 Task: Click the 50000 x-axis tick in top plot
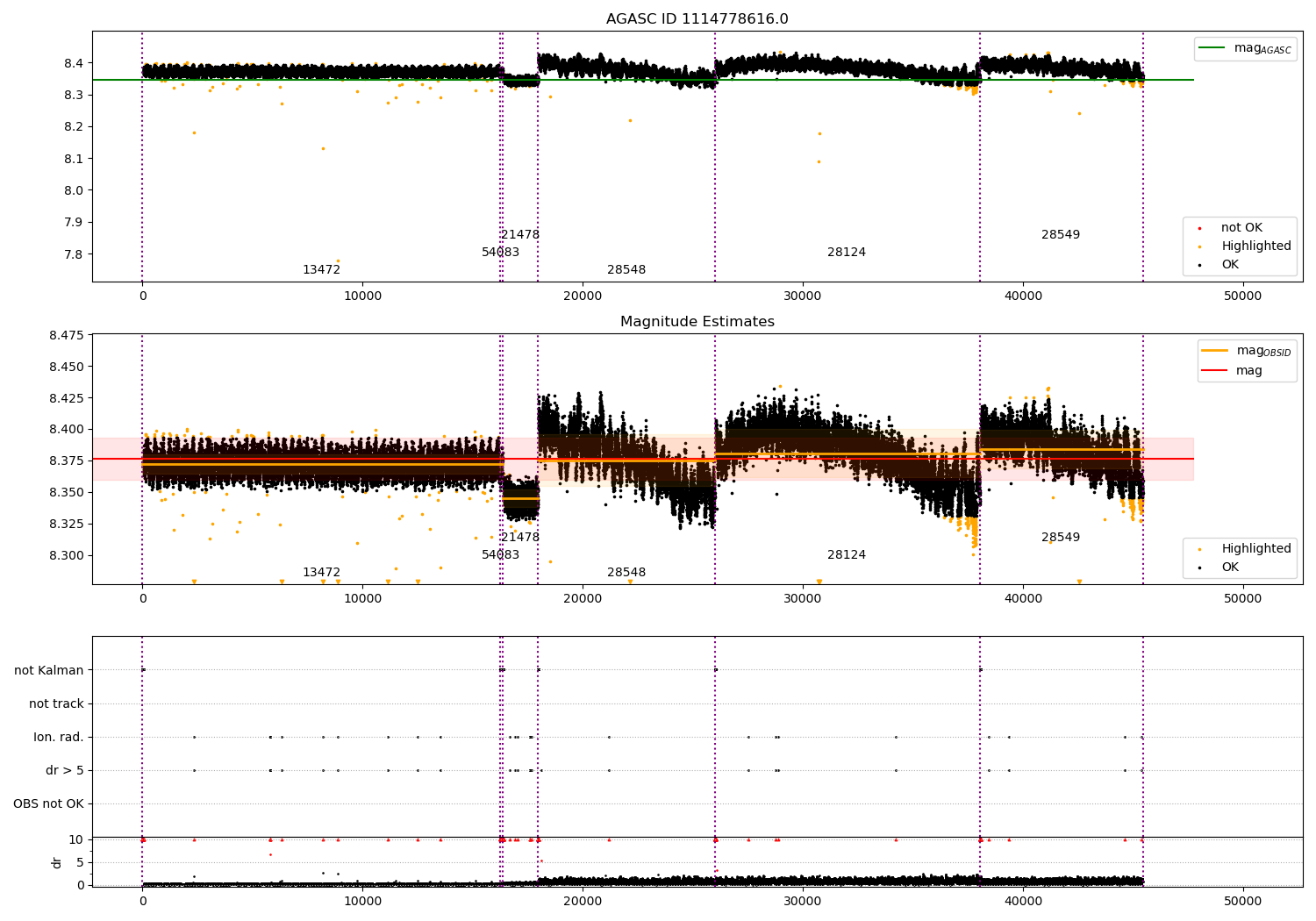(1243, 296)
